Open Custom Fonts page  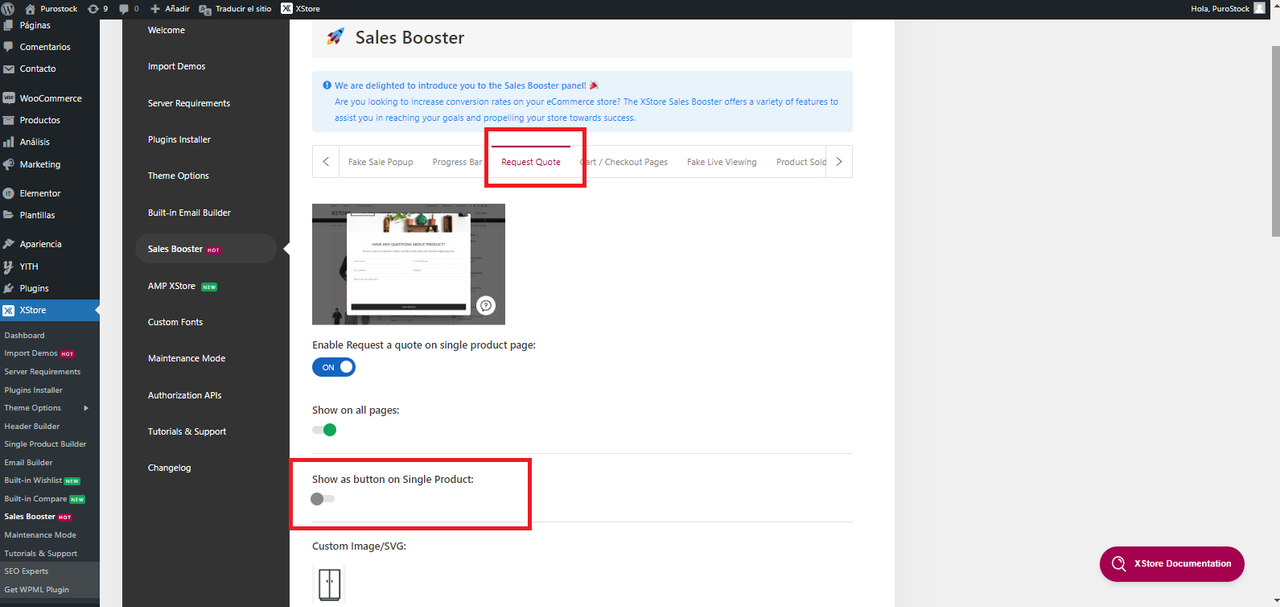(175, 322)
